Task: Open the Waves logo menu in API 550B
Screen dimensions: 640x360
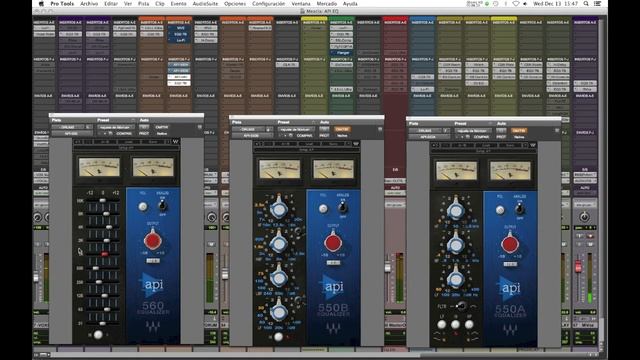Action: pyautogui.click(x=356, y=144)
